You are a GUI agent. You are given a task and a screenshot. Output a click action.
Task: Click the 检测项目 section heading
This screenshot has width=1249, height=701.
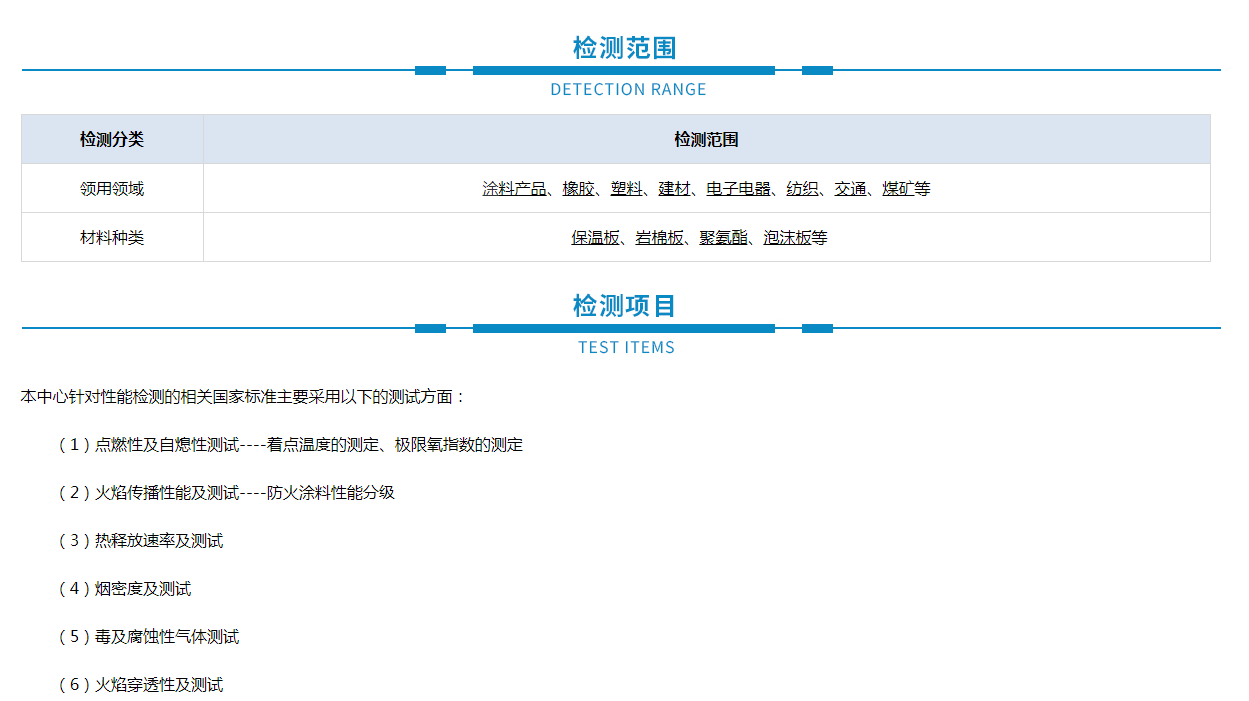click(x=624, y=305)
